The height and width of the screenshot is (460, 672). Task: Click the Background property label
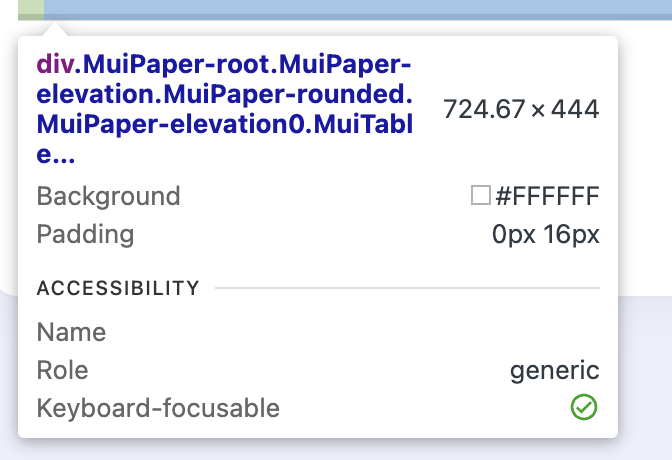click(x=108, y=196)
